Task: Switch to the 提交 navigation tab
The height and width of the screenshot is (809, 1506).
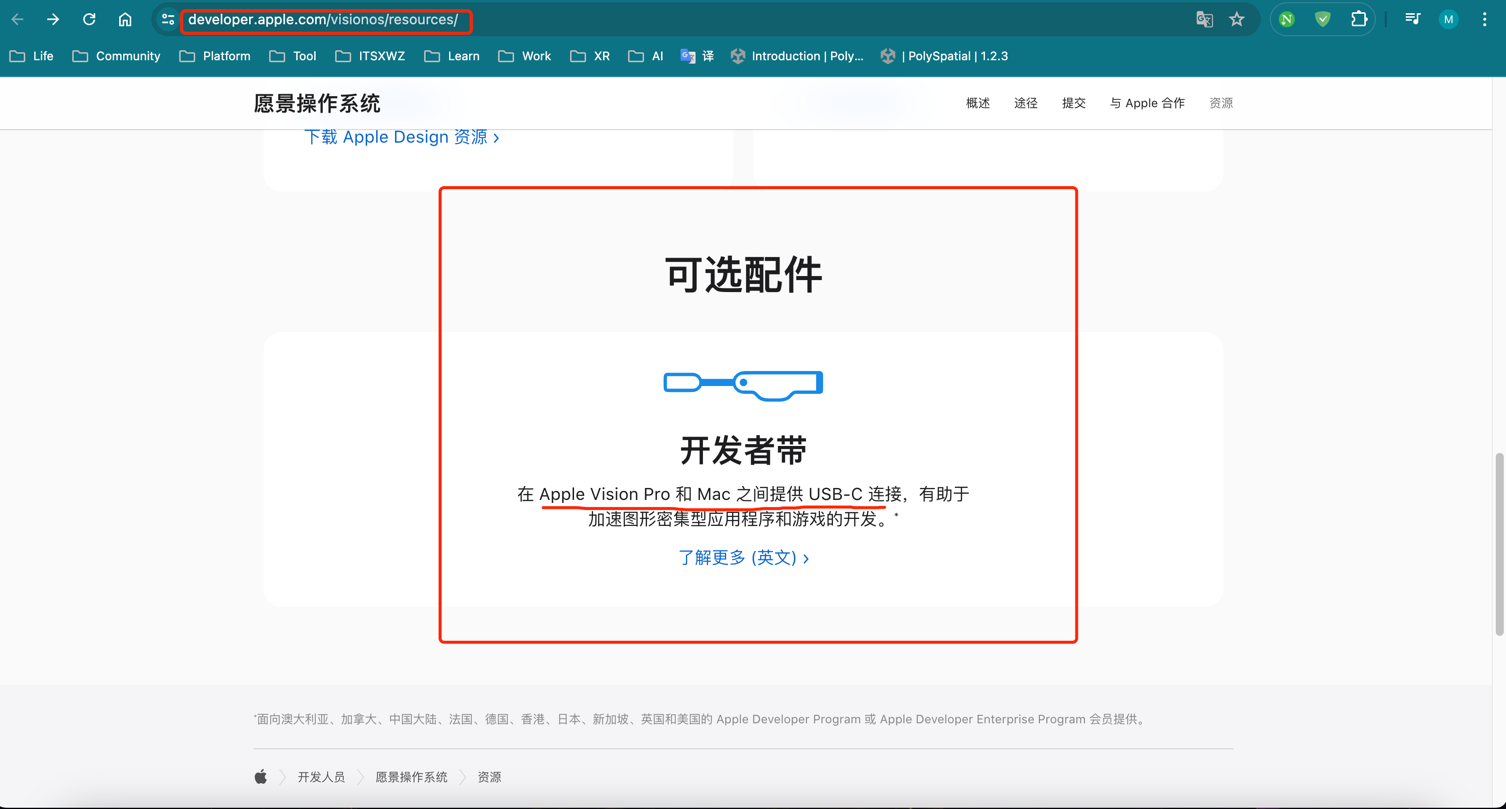Action: 1073,103
